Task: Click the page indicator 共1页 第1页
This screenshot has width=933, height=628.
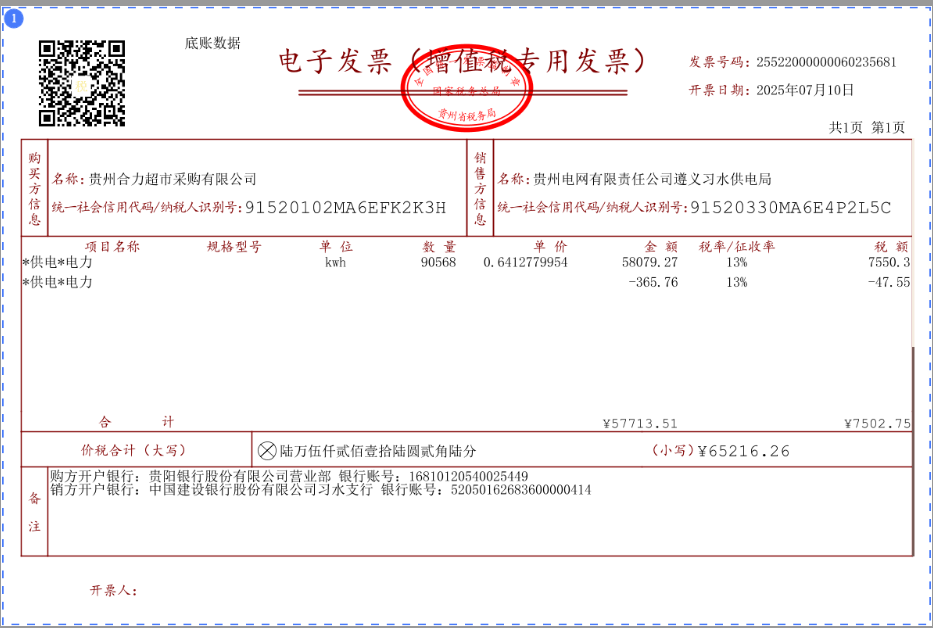Action: click(866, 127)
